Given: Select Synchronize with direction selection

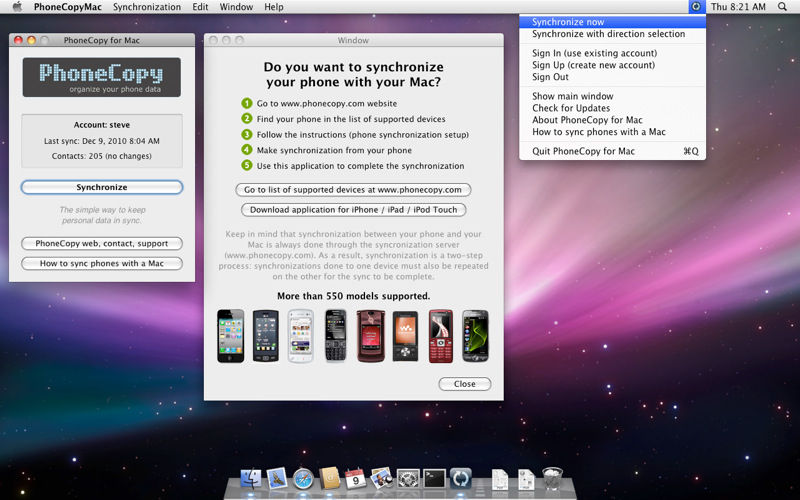Looking at the screenshot, I should pyautogui.click(x=612, y=34).
